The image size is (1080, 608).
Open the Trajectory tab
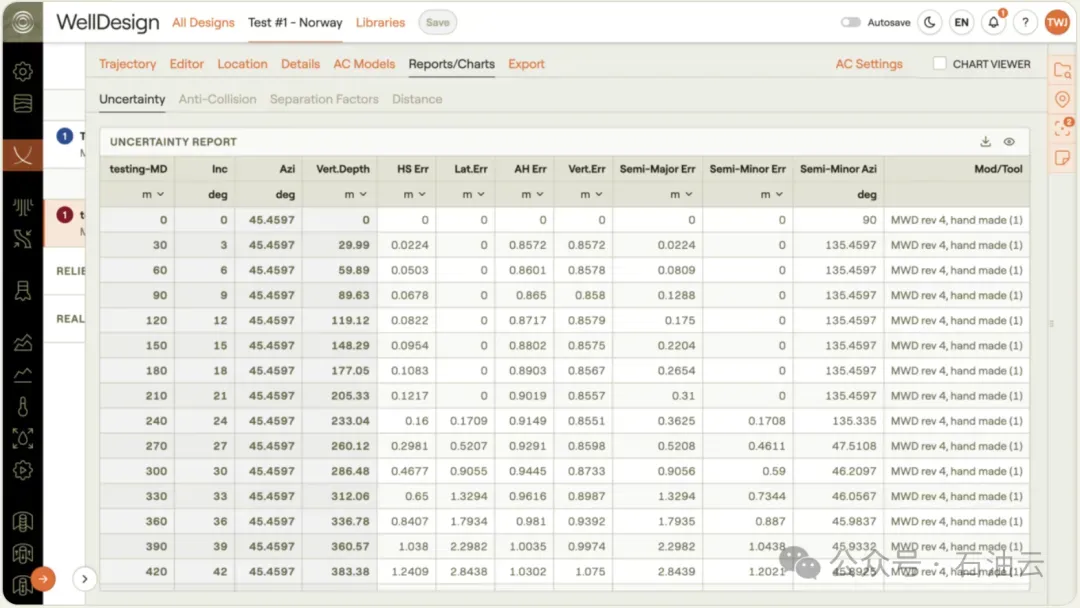pyautogui.click(x=127, y=63)
